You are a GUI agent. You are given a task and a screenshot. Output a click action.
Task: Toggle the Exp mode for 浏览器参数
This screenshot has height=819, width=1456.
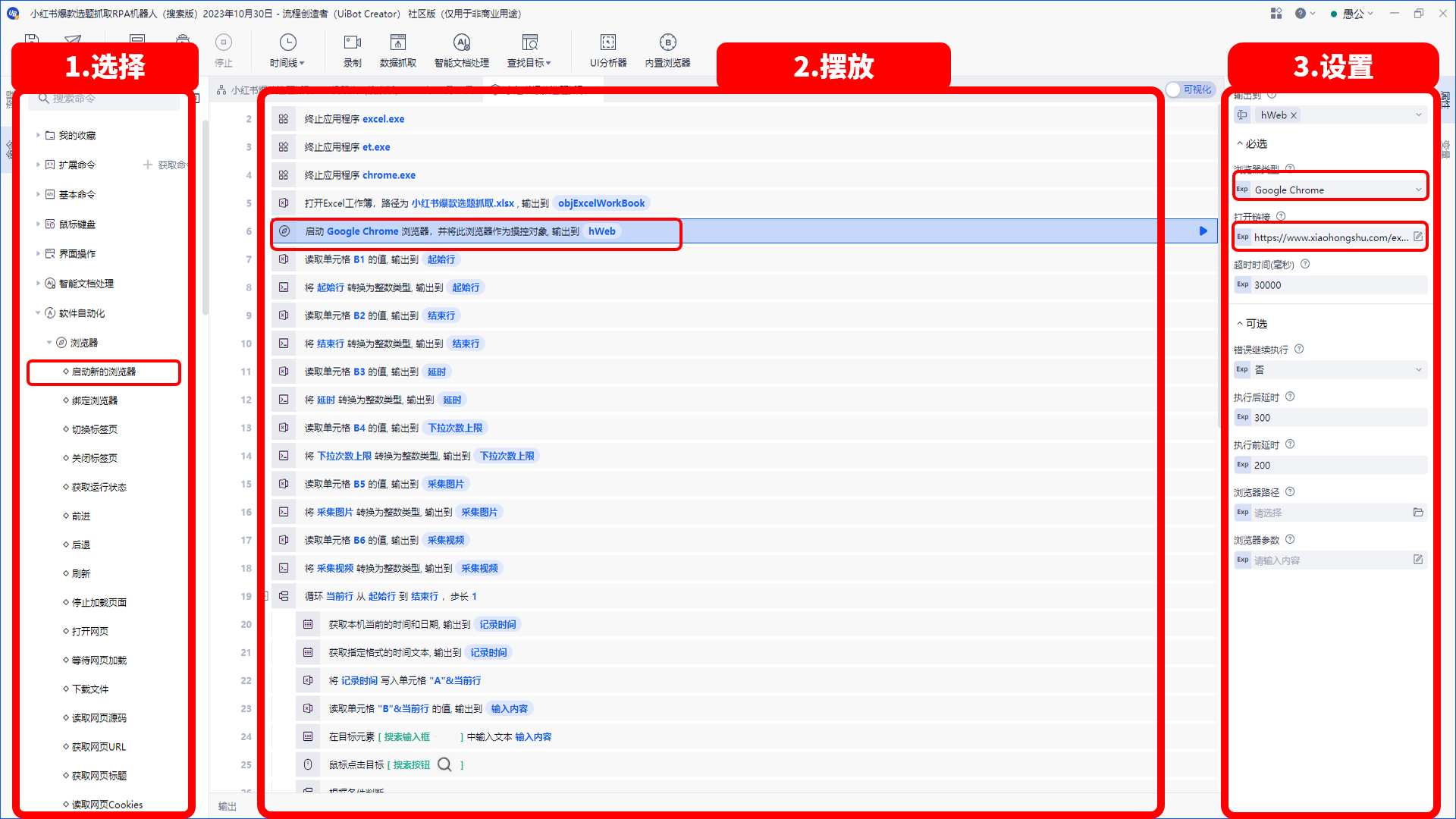click(1242, 560)
